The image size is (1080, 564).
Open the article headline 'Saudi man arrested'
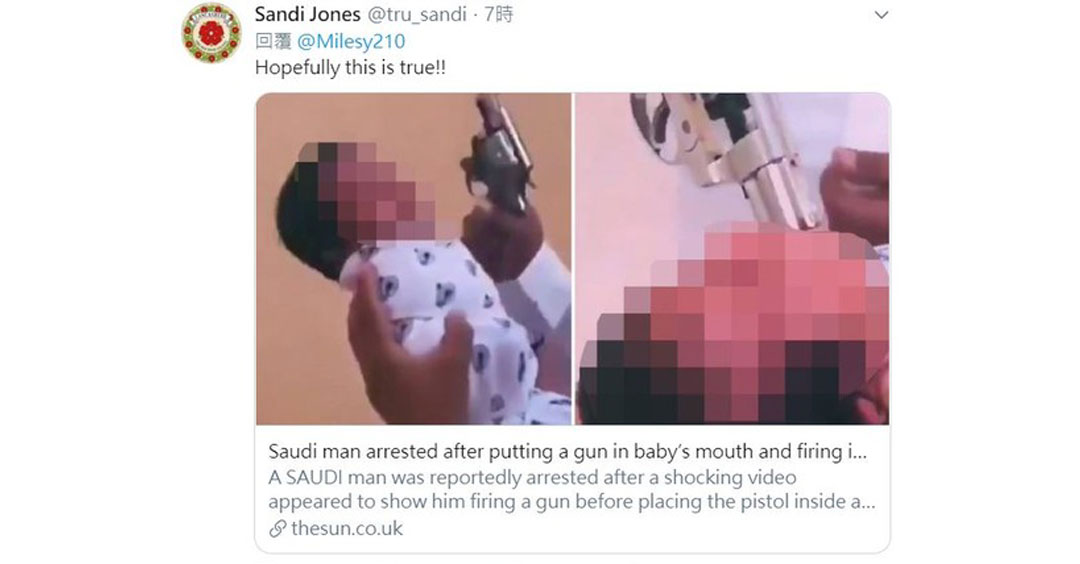point(568,452)
